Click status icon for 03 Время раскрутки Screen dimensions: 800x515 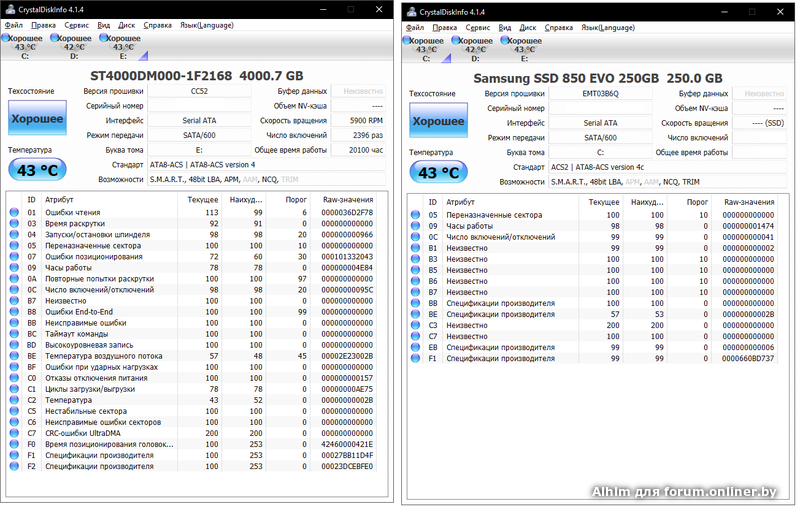14,224
